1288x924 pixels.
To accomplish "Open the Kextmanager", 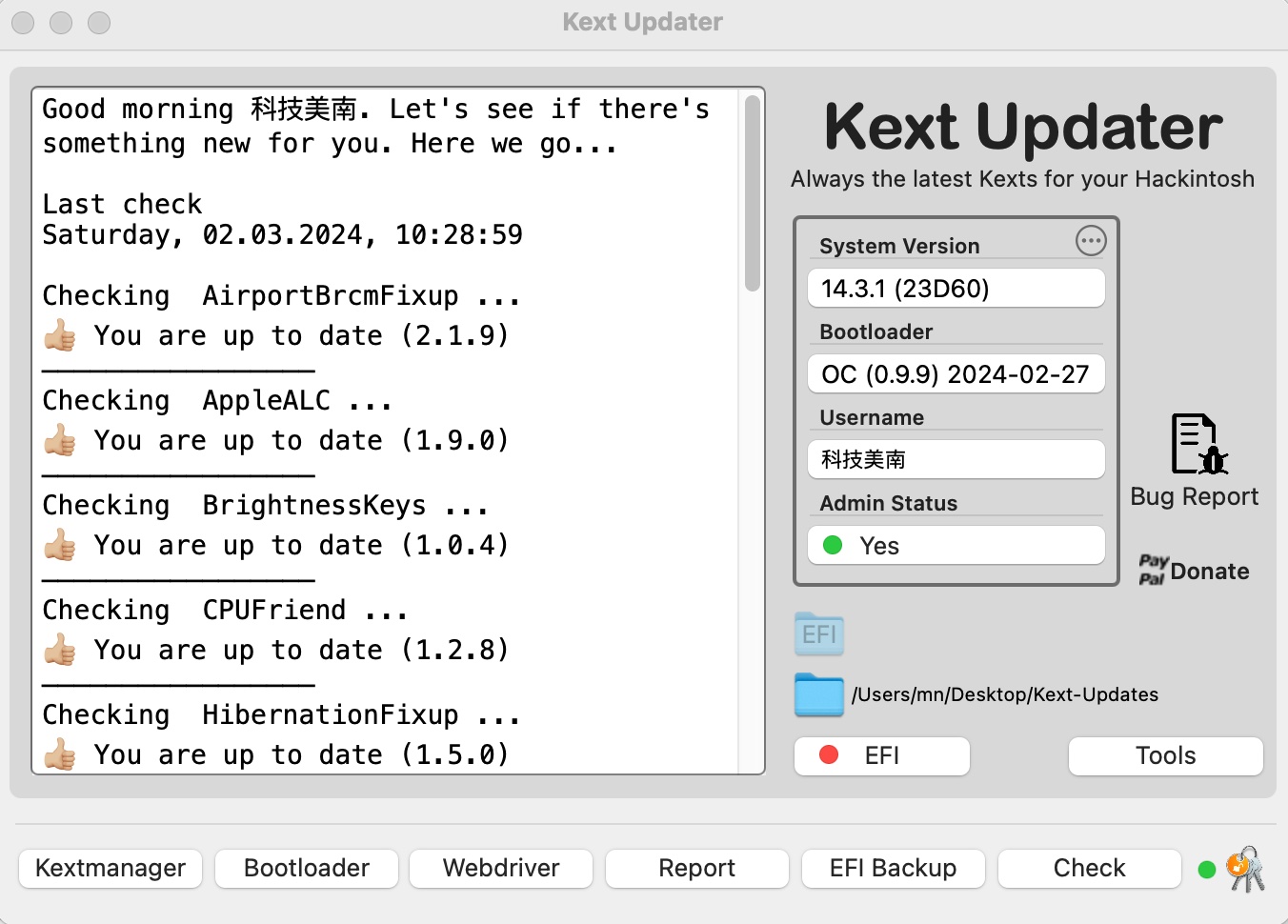I will point(111,869).
